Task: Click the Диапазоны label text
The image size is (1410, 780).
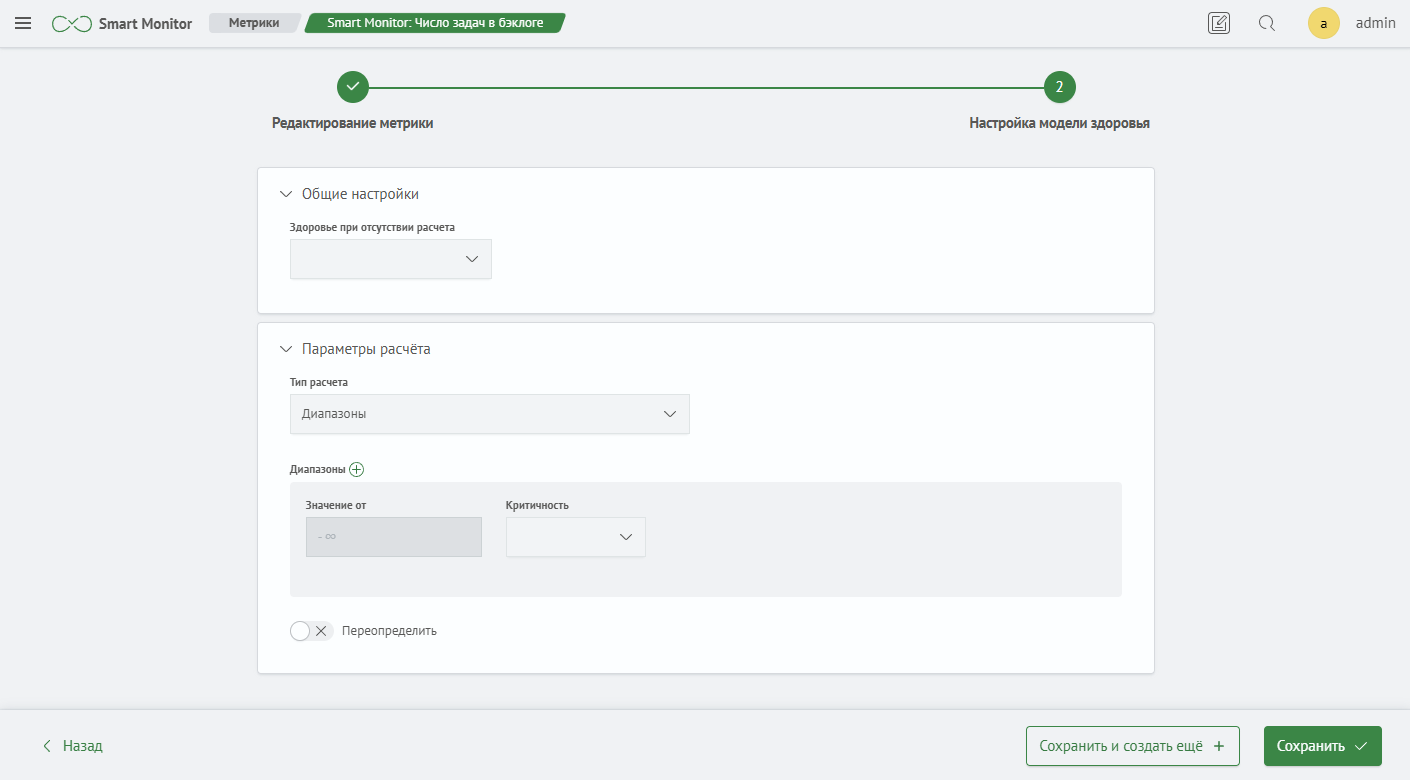Action: pos(317,469)
